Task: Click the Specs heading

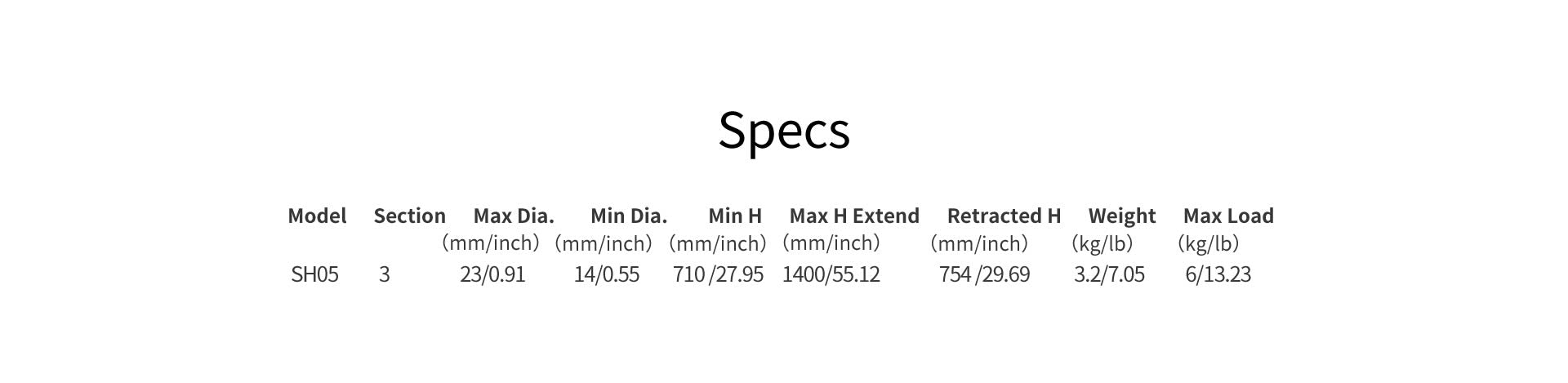Action: (784, 130)
